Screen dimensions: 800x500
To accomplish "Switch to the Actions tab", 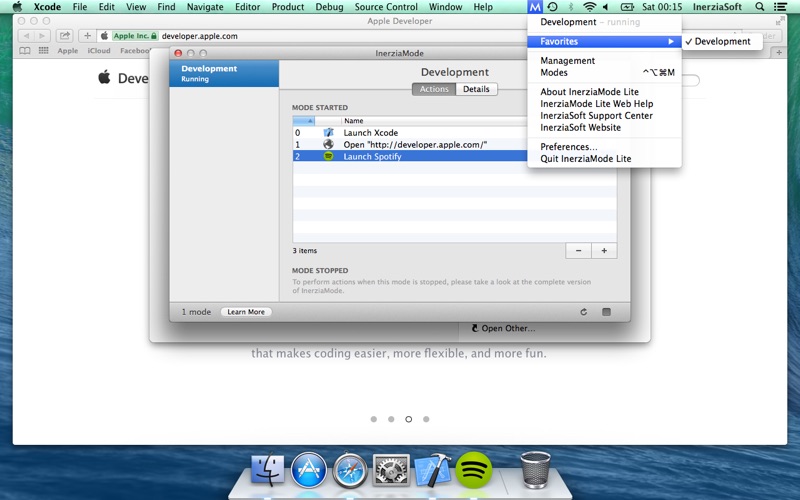I will click(434, 89).
